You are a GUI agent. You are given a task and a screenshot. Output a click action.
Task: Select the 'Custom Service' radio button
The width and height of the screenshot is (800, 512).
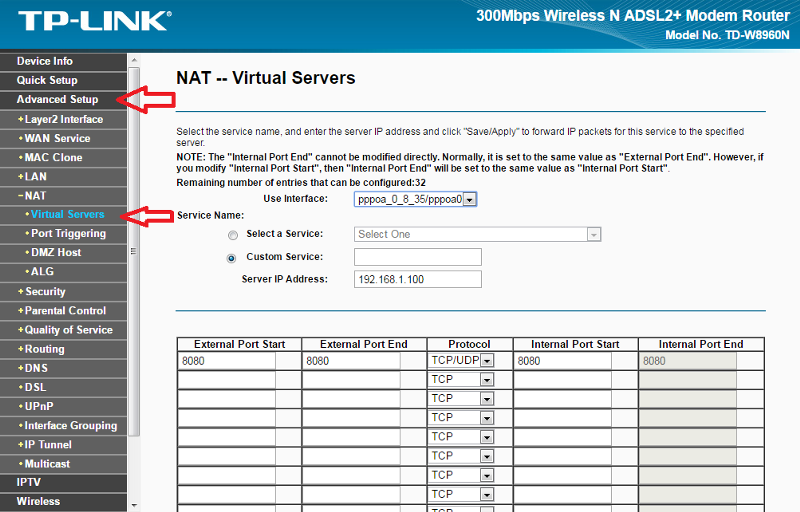click(x=233, y=258)
